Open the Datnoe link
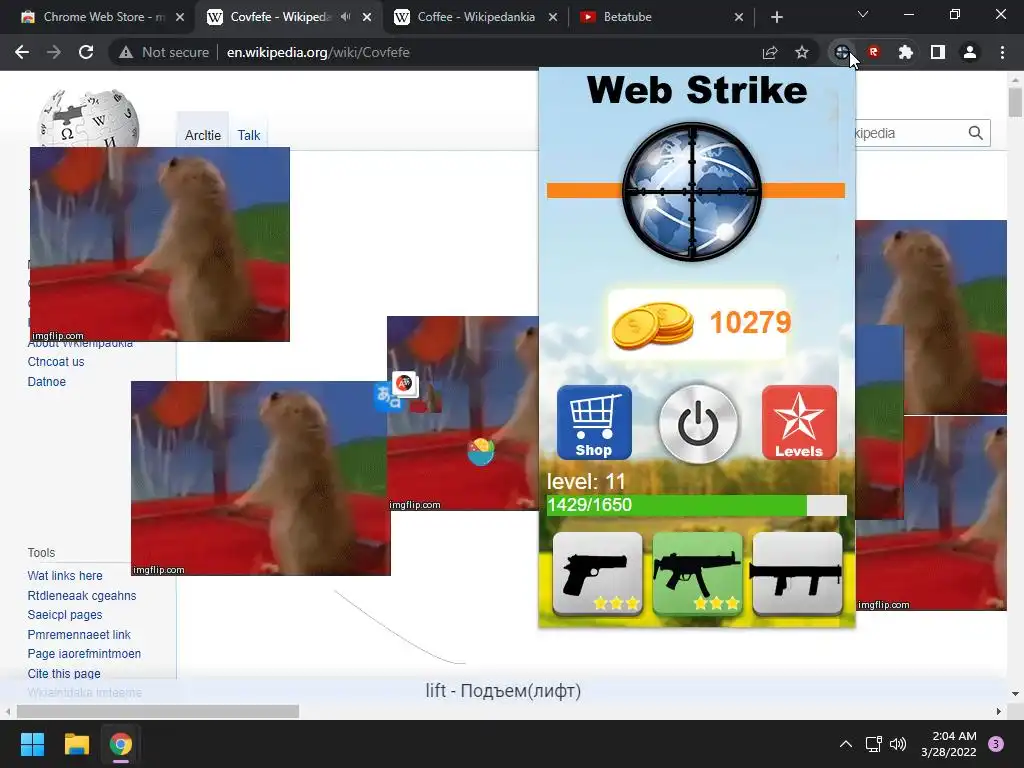Image resolution: width=1024 pixels, height=768 pixels. [x=46, y=382]
